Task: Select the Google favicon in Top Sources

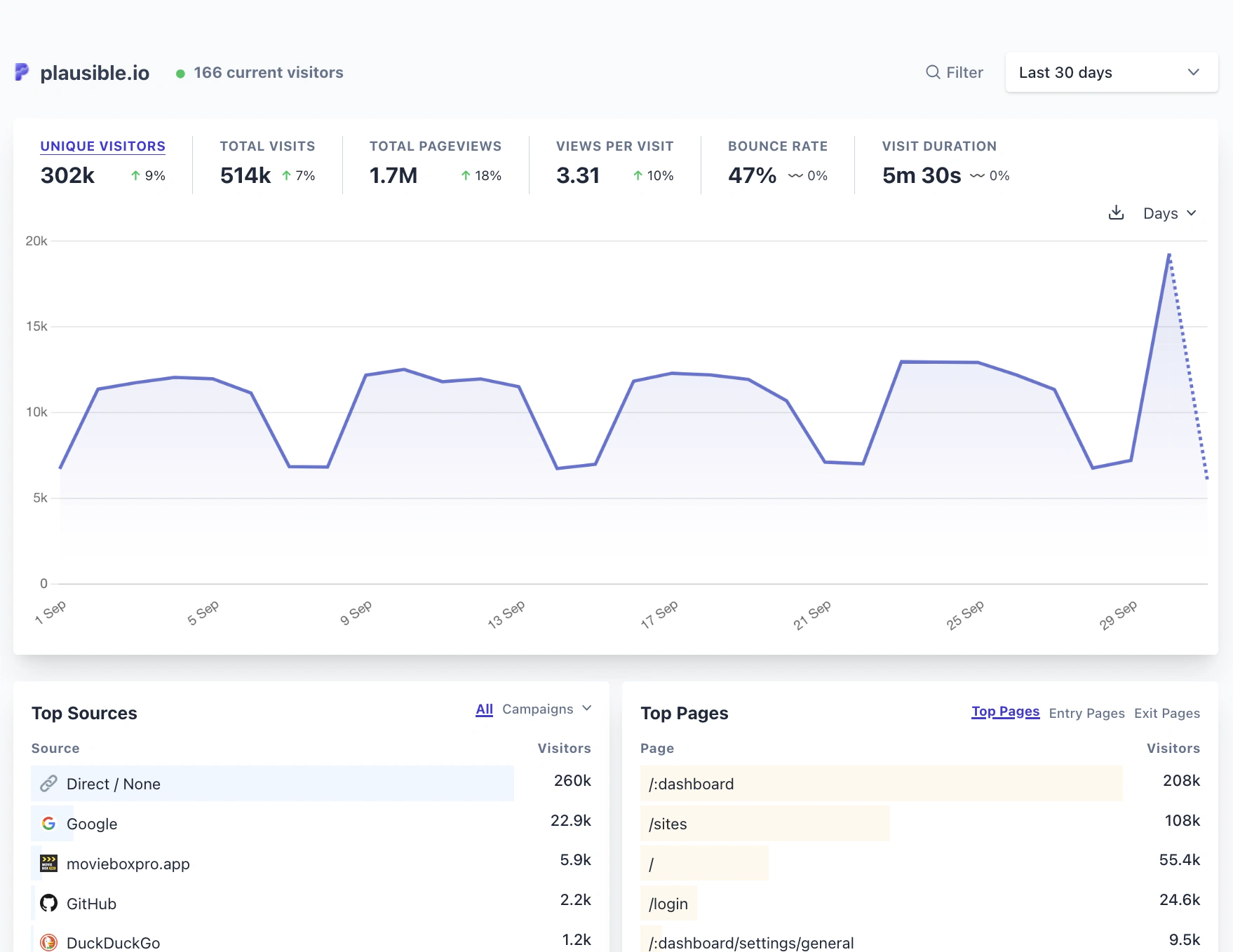Action: (49, 823)
